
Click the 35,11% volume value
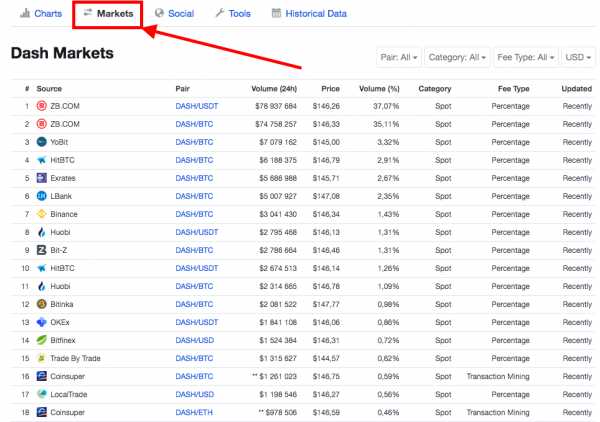[x=386, y=124]
